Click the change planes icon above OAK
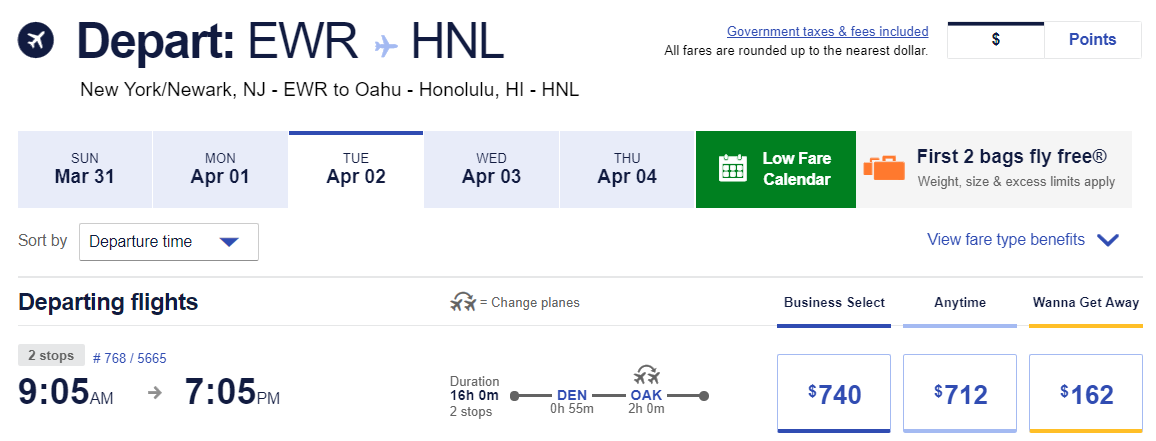This screenshot has width=1156, height=441. tap(646, 376)
